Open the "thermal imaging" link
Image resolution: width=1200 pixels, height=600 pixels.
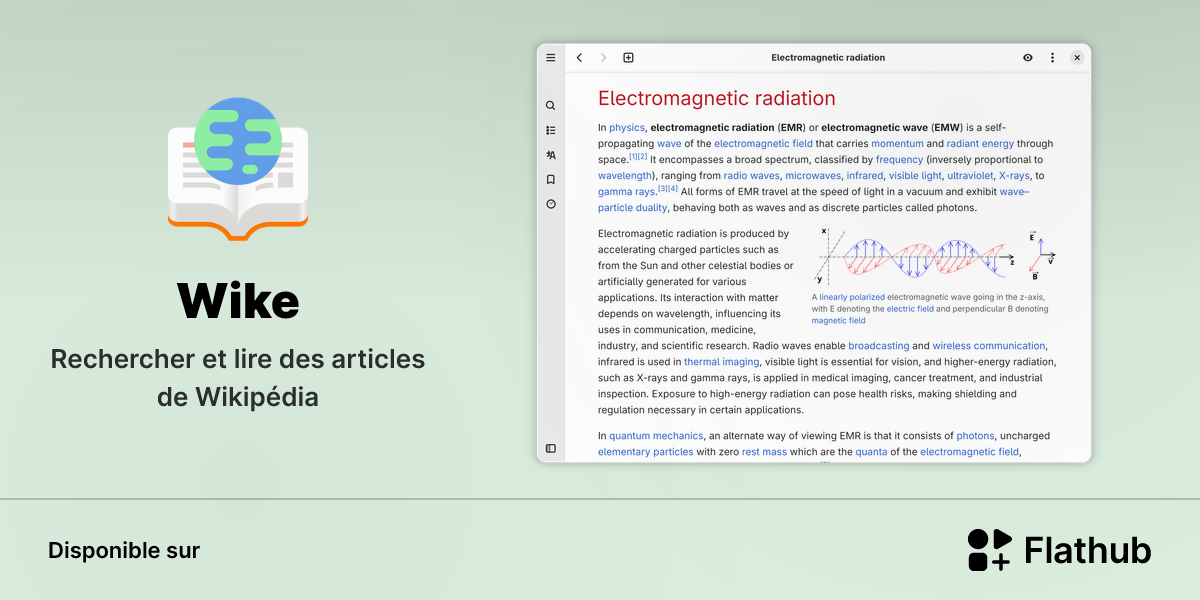(x=721, y=362)
